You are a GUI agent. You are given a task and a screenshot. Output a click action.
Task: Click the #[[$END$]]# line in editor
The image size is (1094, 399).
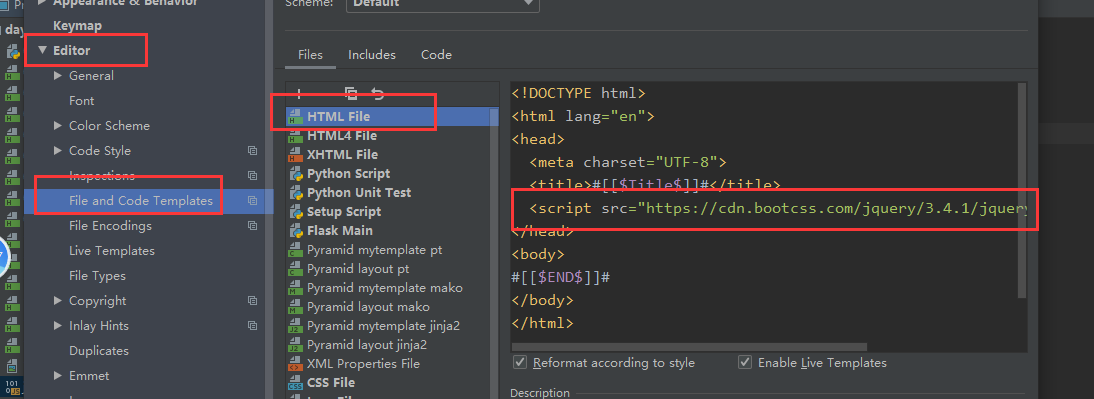pyautogui.click(x=561, y=277)
